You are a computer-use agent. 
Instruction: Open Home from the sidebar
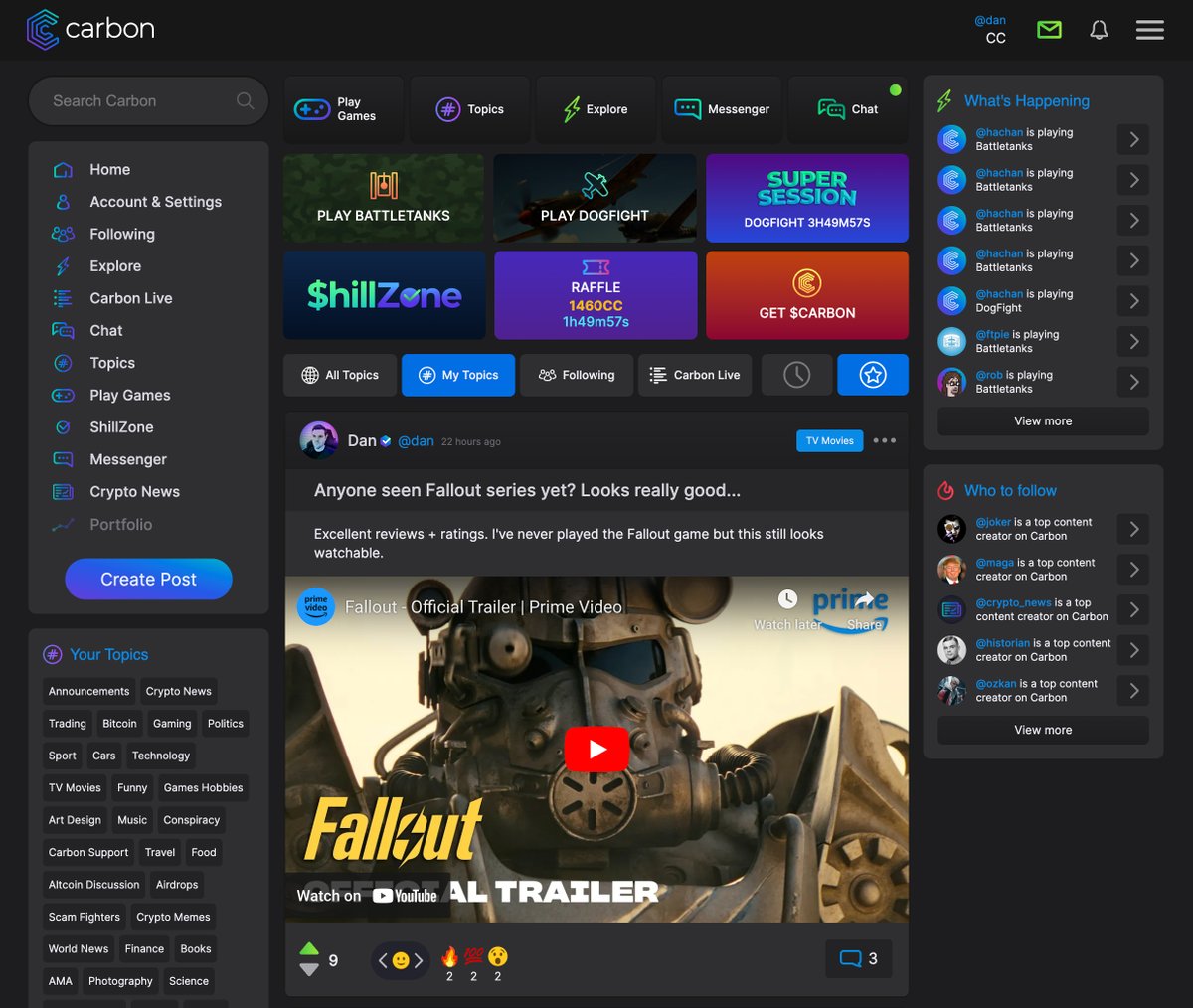(109, 170)
